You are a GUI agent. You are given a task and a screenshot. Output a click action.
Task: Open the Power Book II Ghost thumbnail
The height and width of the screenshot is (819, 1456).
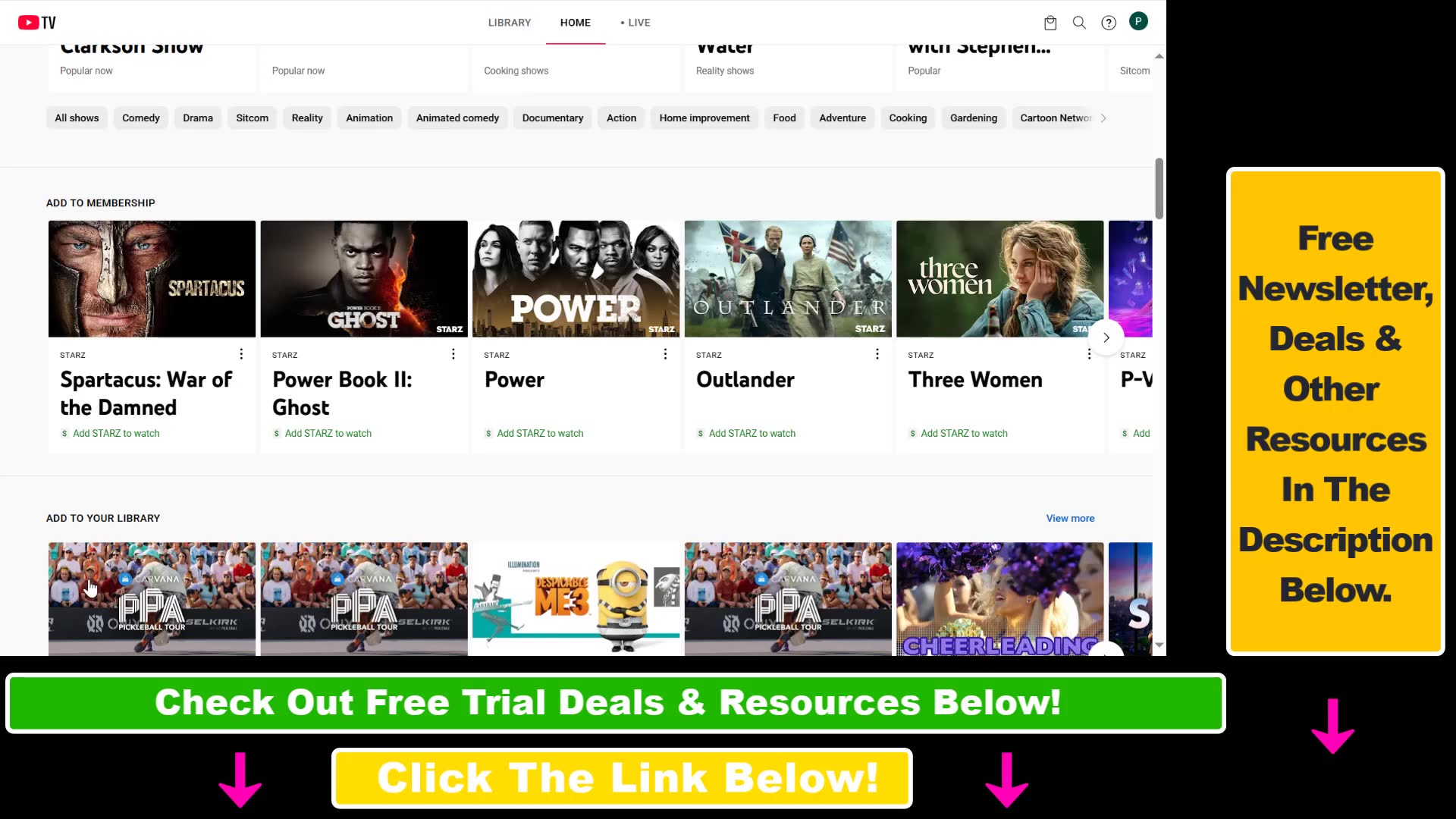point(364,278)
